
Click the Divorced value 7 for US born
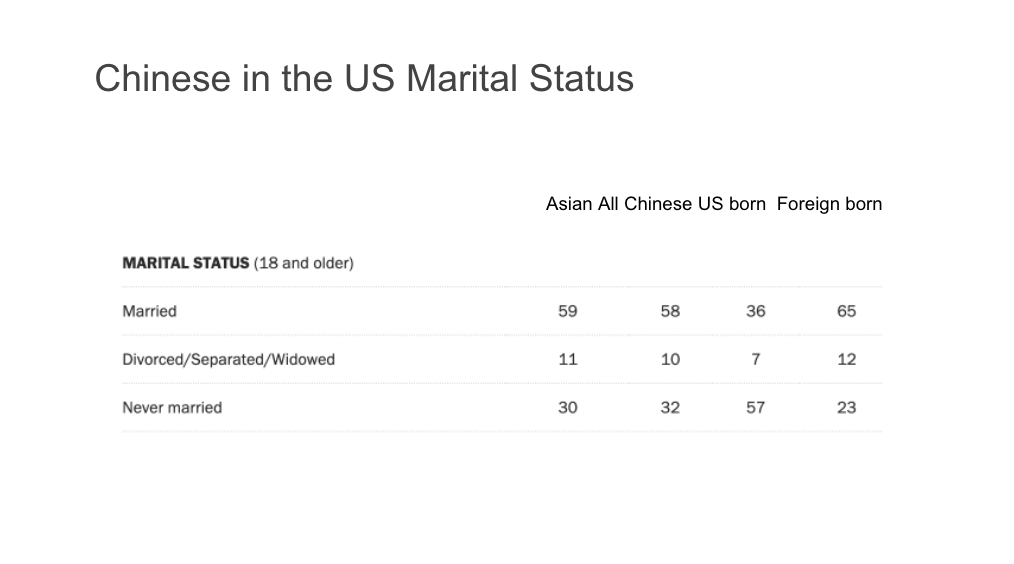(x=756, y=359)
